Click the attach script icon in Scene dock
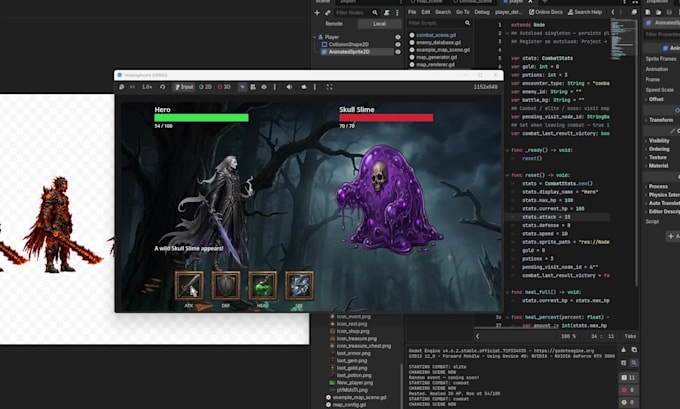This screenshot has height=409, width=680. [387, 13]
